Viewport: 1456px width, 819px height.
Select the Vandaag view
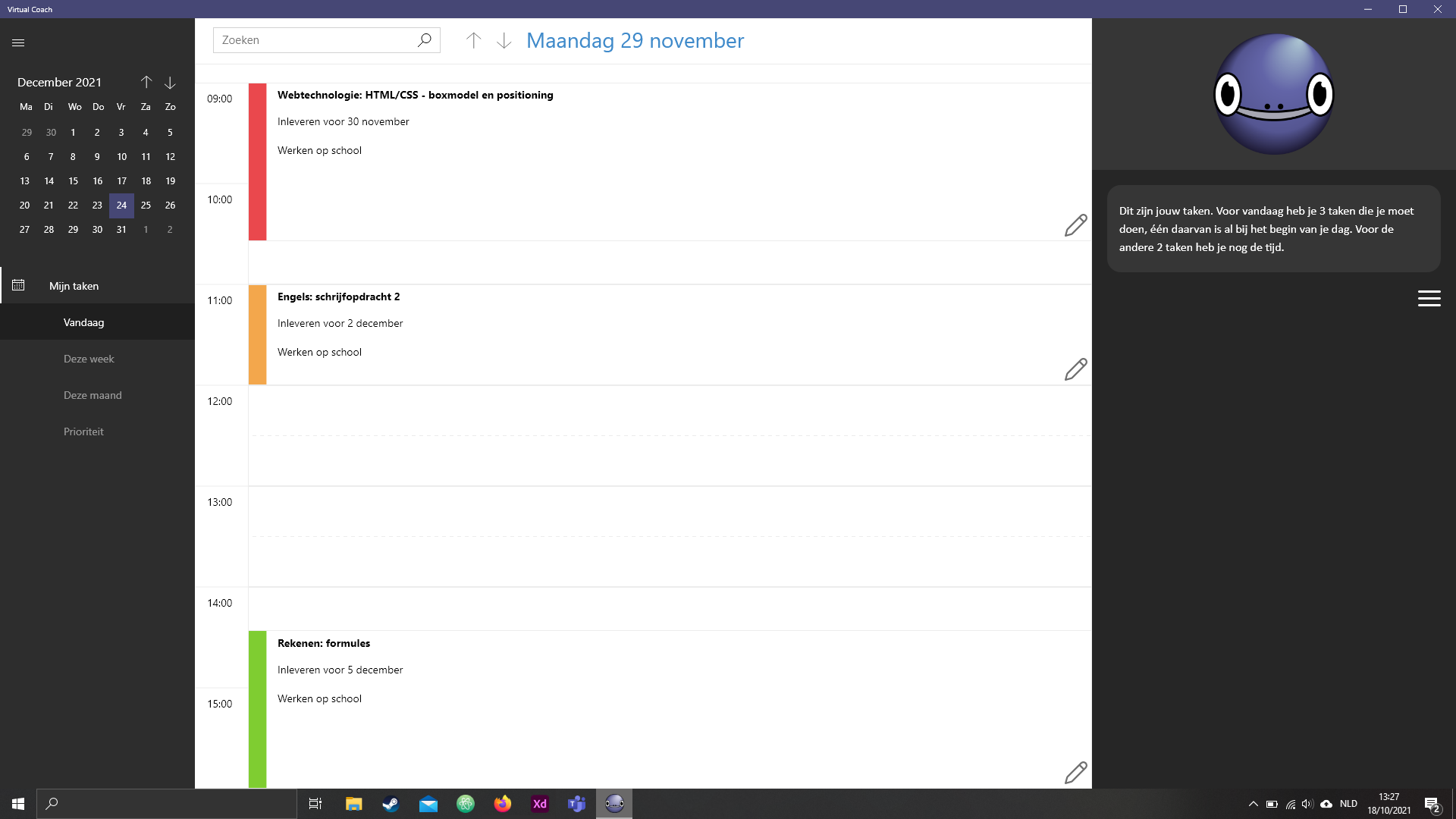pyautogui.click(x=97, y=322)
